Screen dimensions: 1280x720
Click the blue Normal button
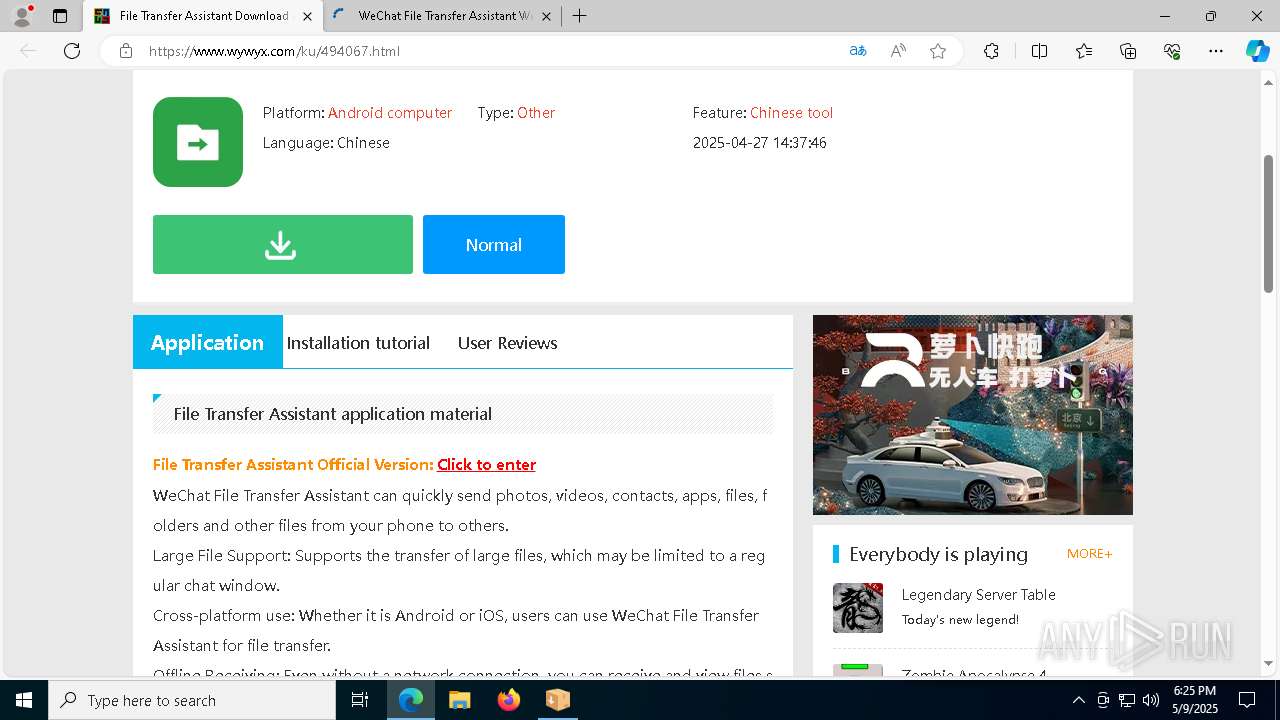coord(494,244)
